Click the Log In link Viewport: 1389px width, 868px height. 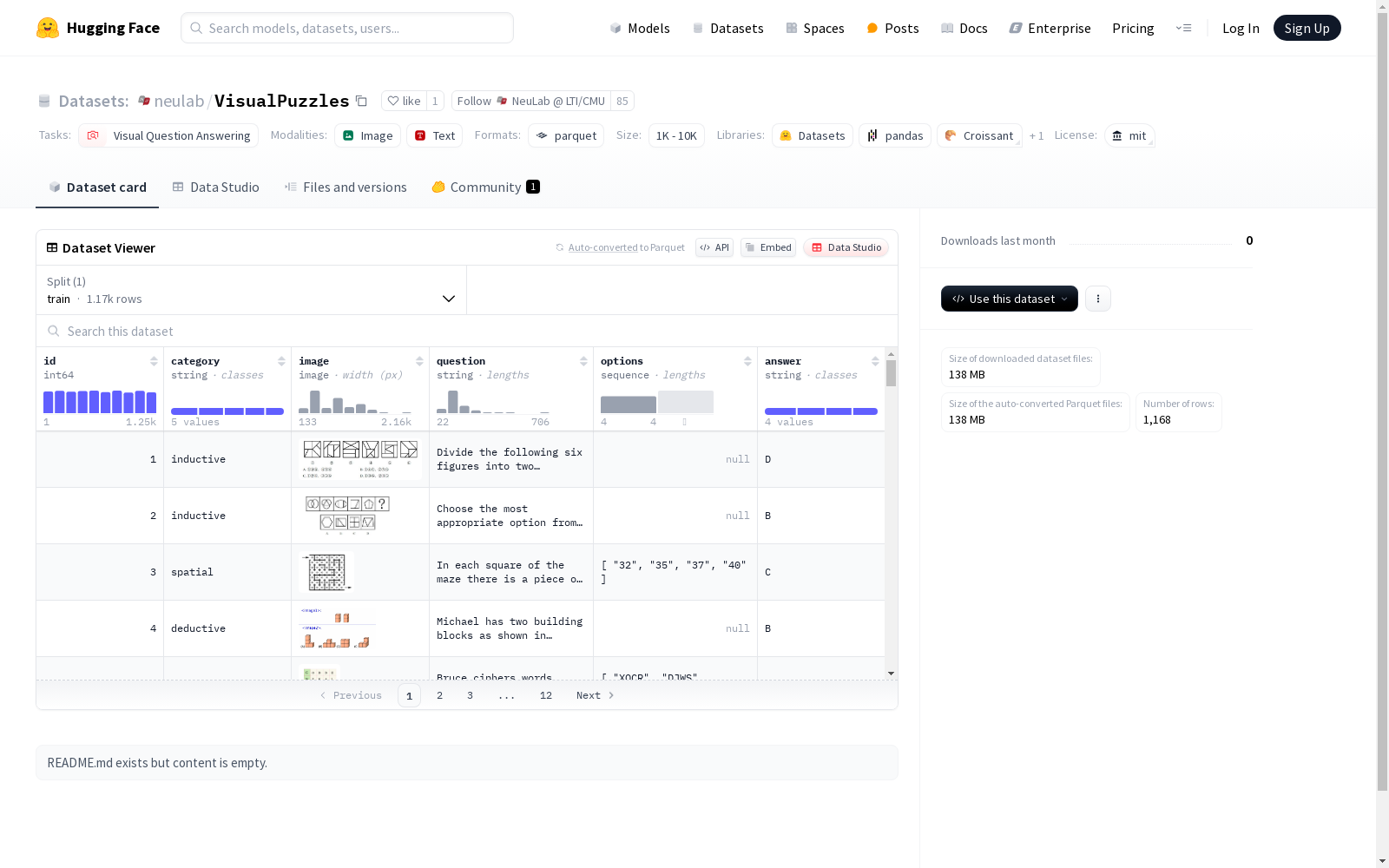tap(1241, 28)
